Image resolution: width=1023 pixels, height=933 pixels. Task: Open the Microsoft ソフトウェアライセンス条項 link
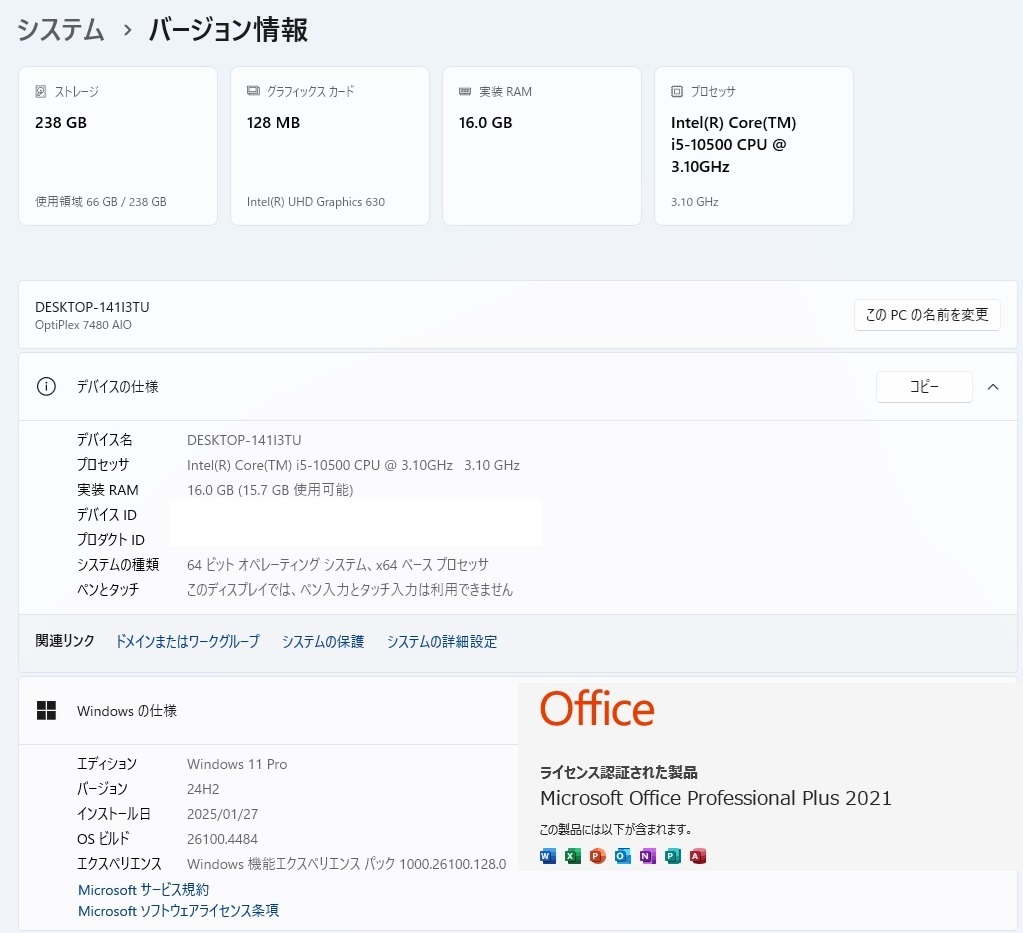[x=178, y=911]
